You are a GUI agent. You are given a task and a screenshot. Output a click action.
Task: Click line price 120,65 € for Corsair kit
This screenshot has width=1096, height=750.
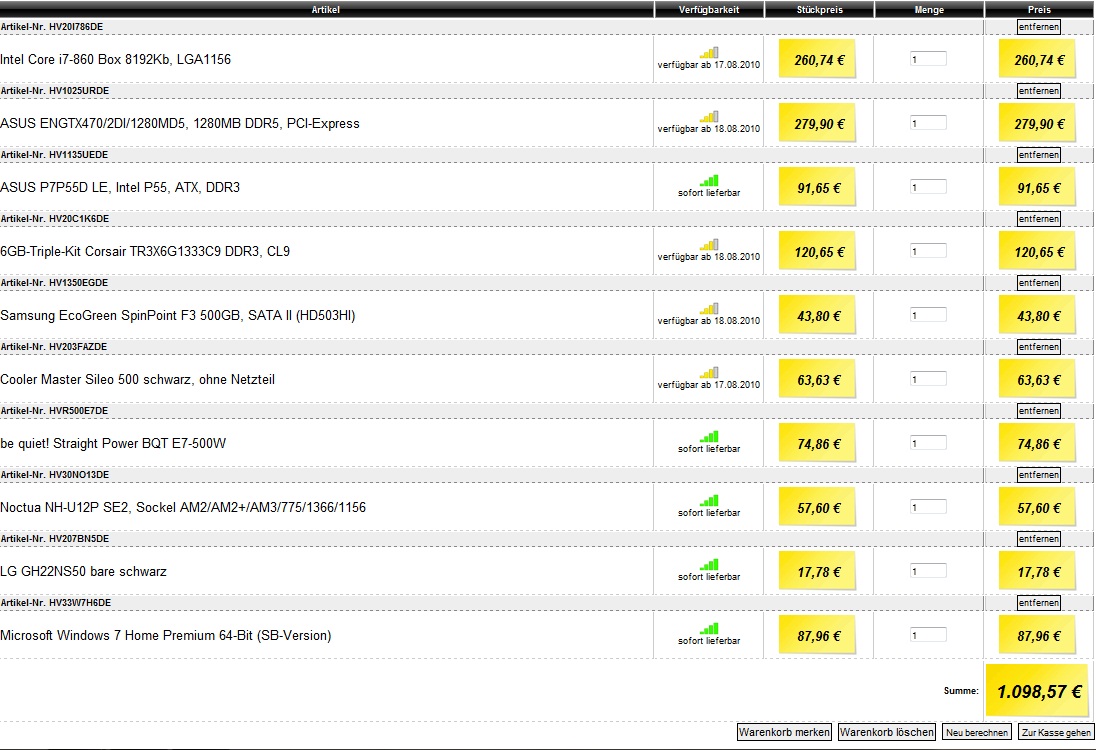[x=1038, y=252]
